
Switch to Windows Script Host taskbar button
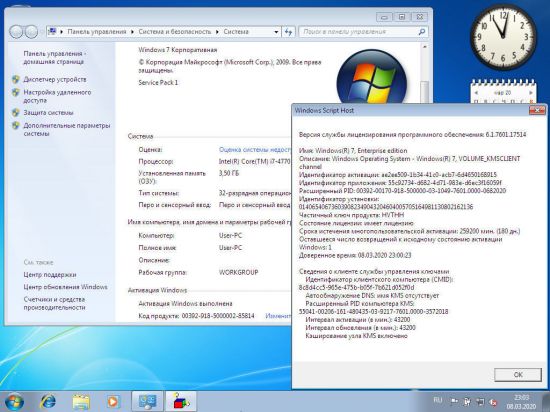pos(181,401)
